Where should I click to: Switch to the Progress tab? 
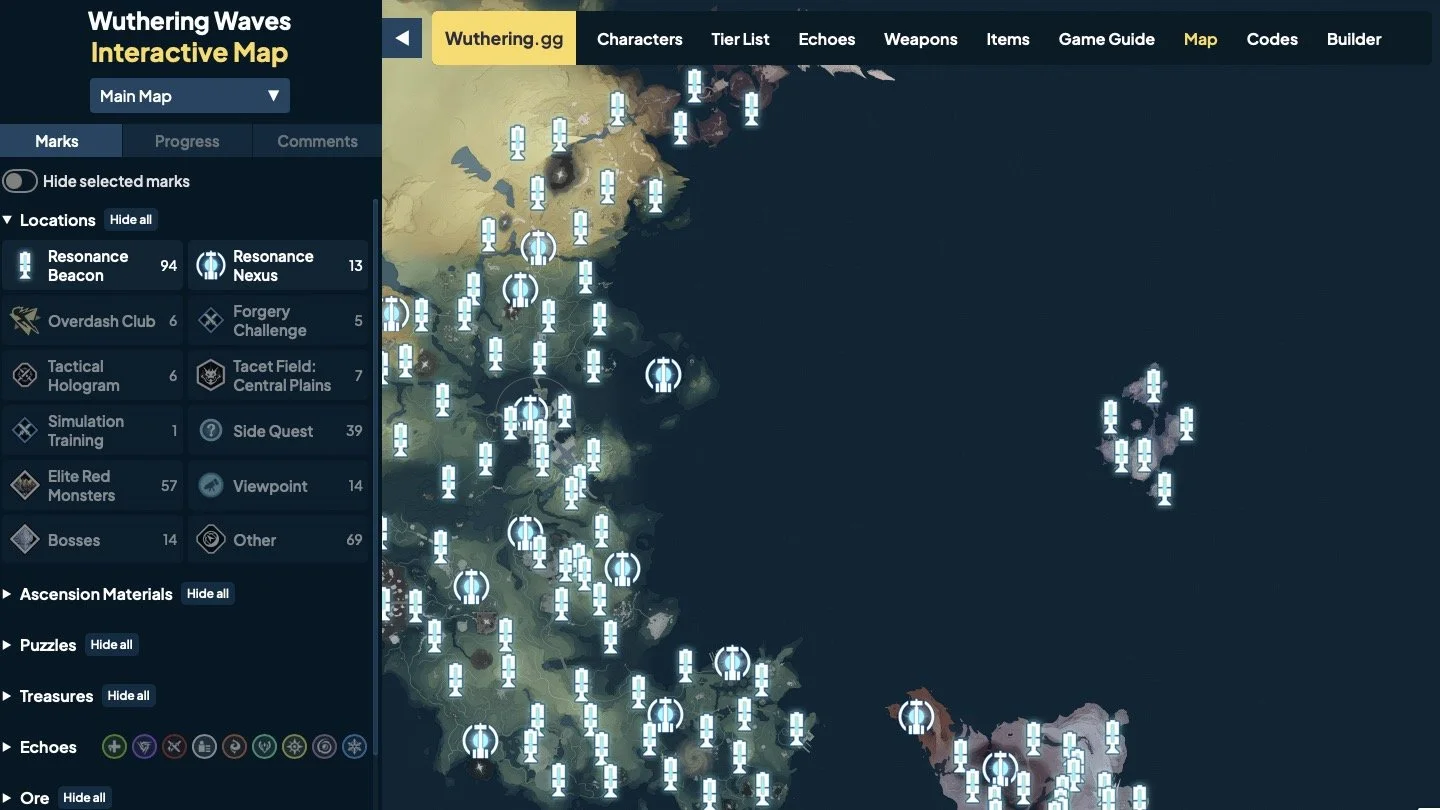pyautogui.click(x=187, y=141)
